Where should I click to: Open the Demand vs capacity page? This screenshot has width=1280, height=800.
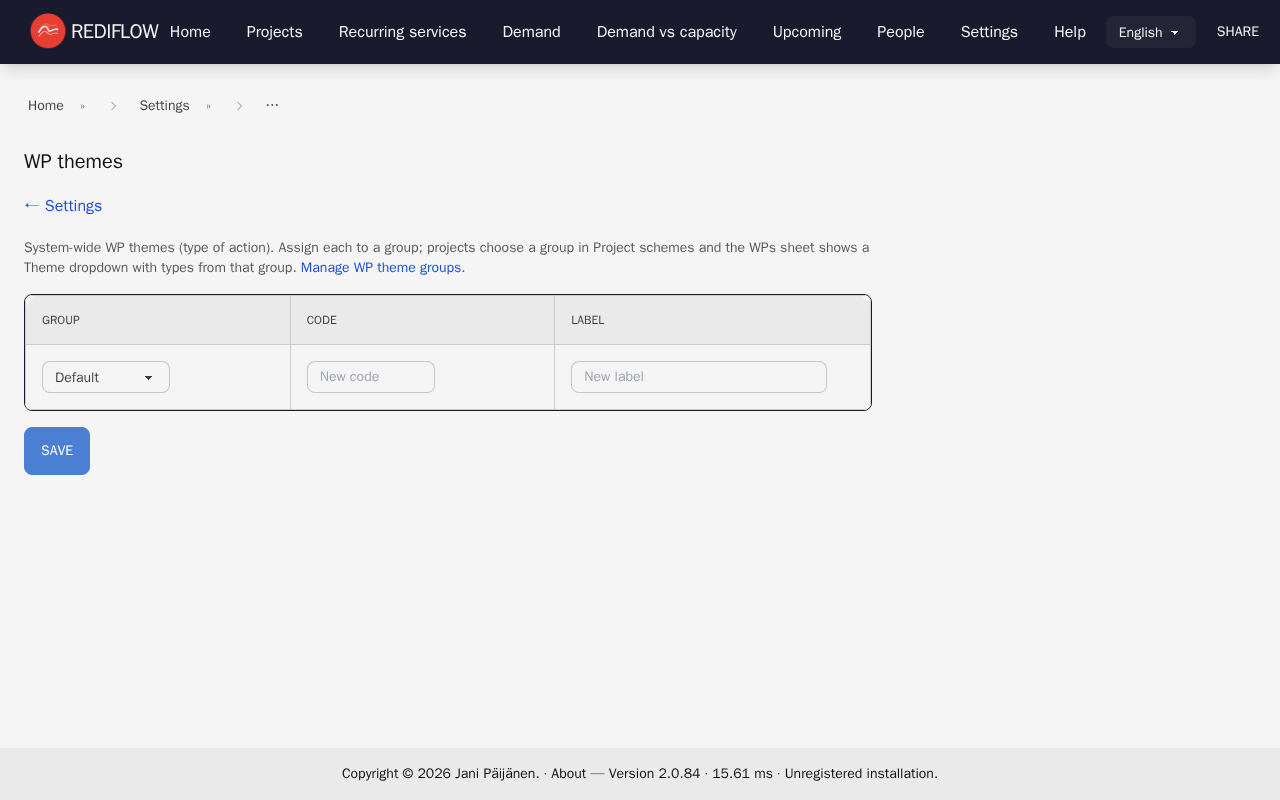[666, 31]
